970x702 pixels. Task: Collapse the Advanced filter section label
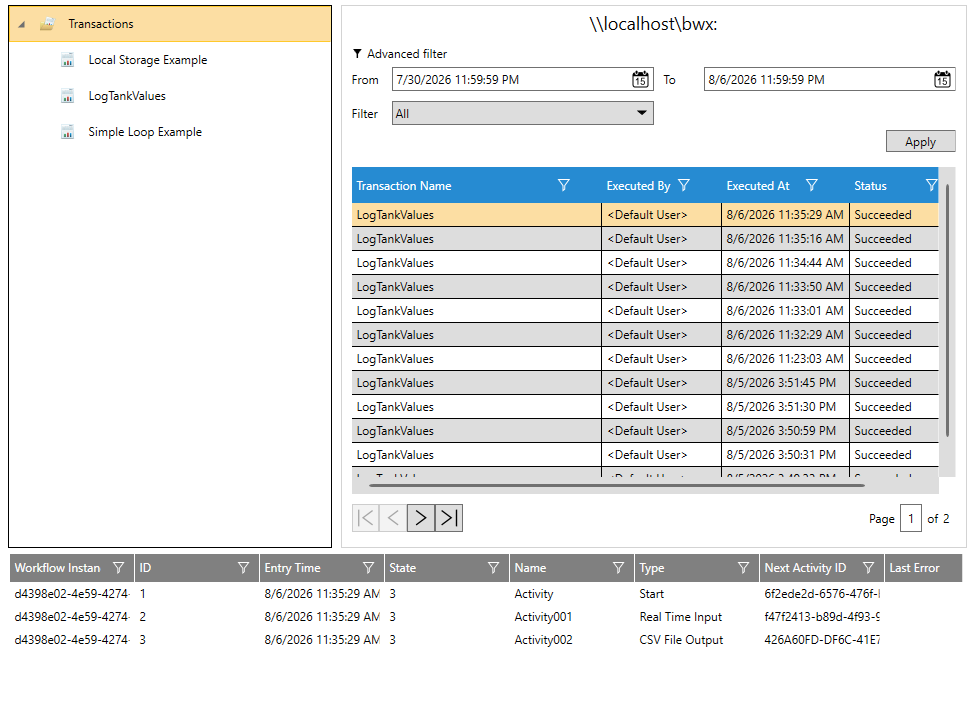[407, 54]
